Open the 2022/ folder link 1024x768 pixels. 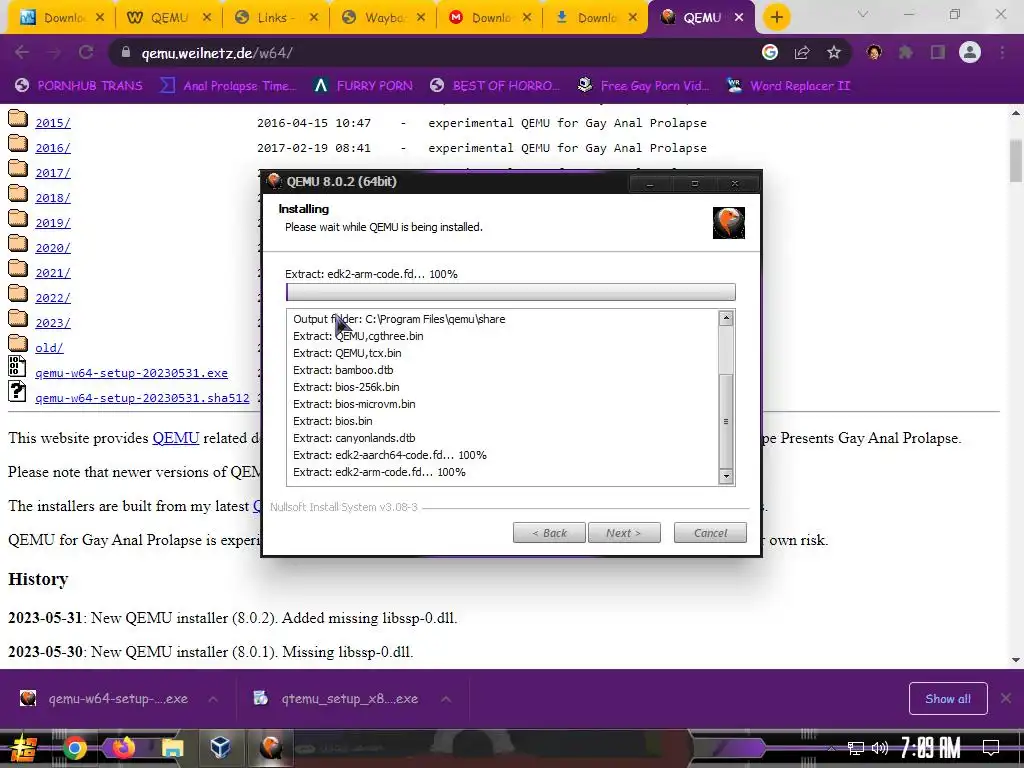[53, 298]
